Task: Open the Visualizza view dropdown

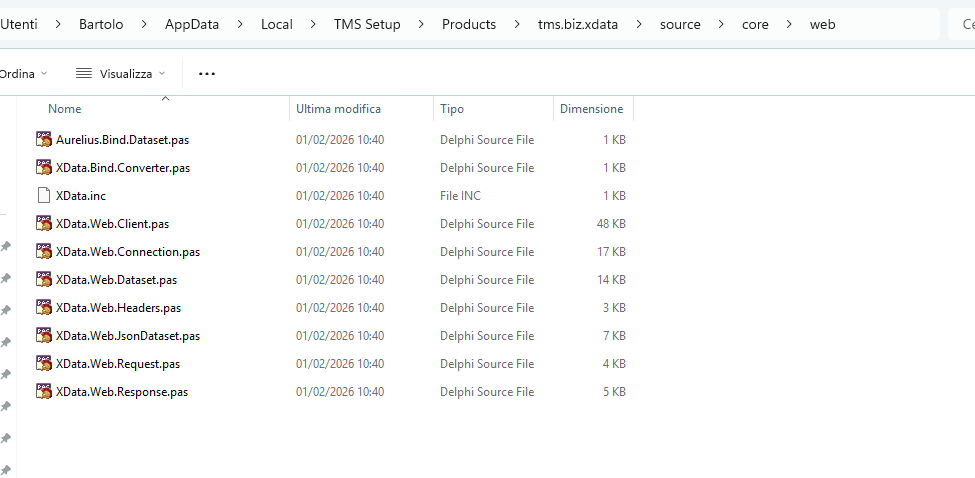Action: click(120, 74)
